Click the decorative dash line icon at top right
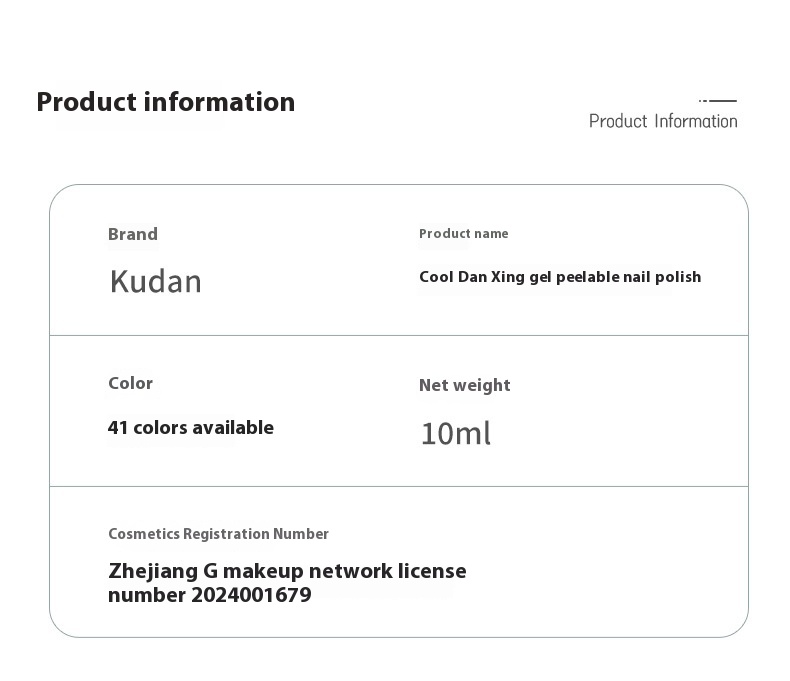 (x=718, y=101)
